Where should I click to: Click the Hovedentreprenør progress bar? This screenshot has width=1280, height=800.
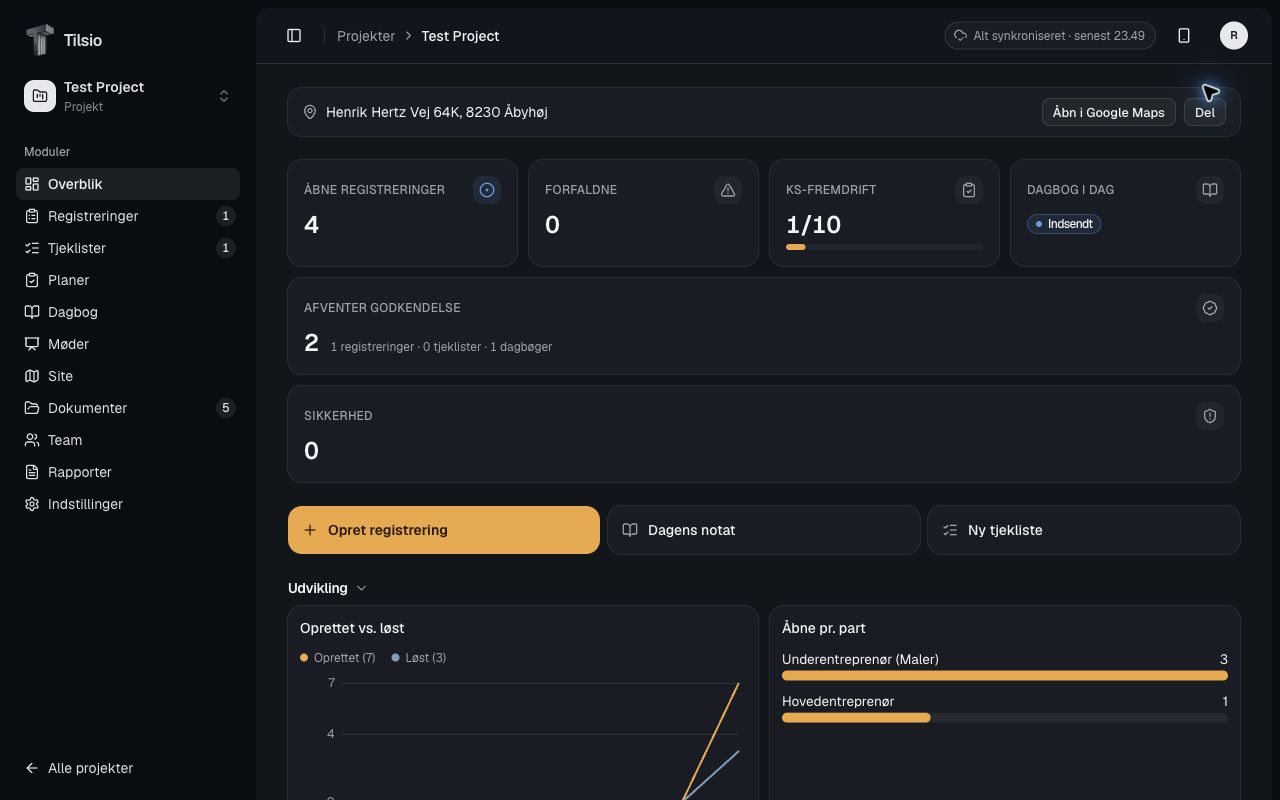(1005, 718)
